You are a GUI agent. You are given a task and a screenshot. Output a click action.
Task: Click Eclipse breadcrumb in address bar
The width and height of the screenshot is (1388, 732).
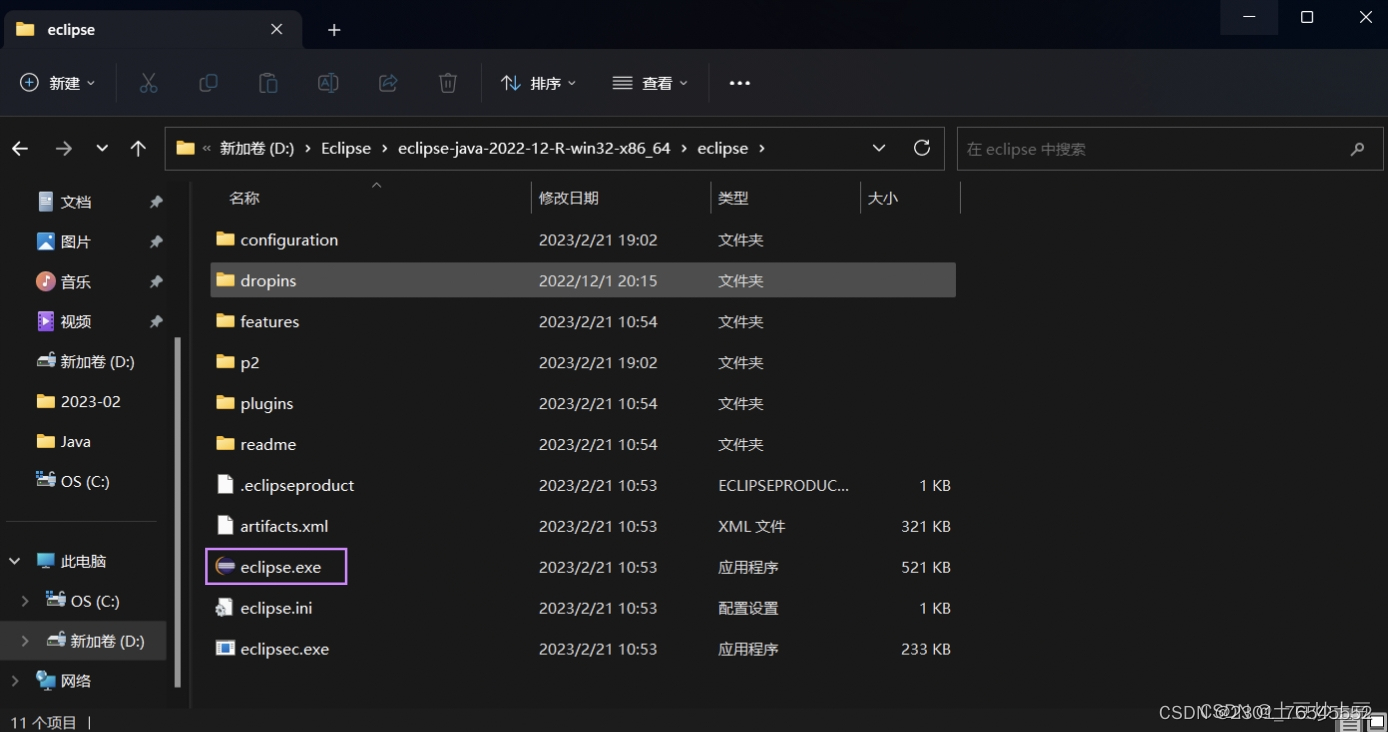pyautogui.click(x=346, y=148)
